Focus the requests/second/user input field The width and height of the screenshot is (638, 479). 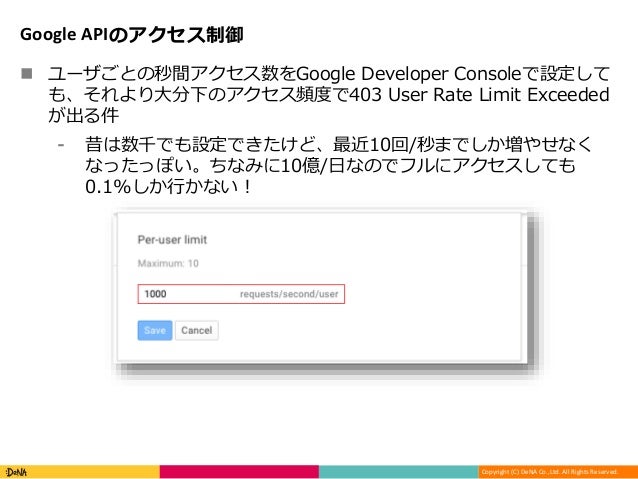click(241, 294)
